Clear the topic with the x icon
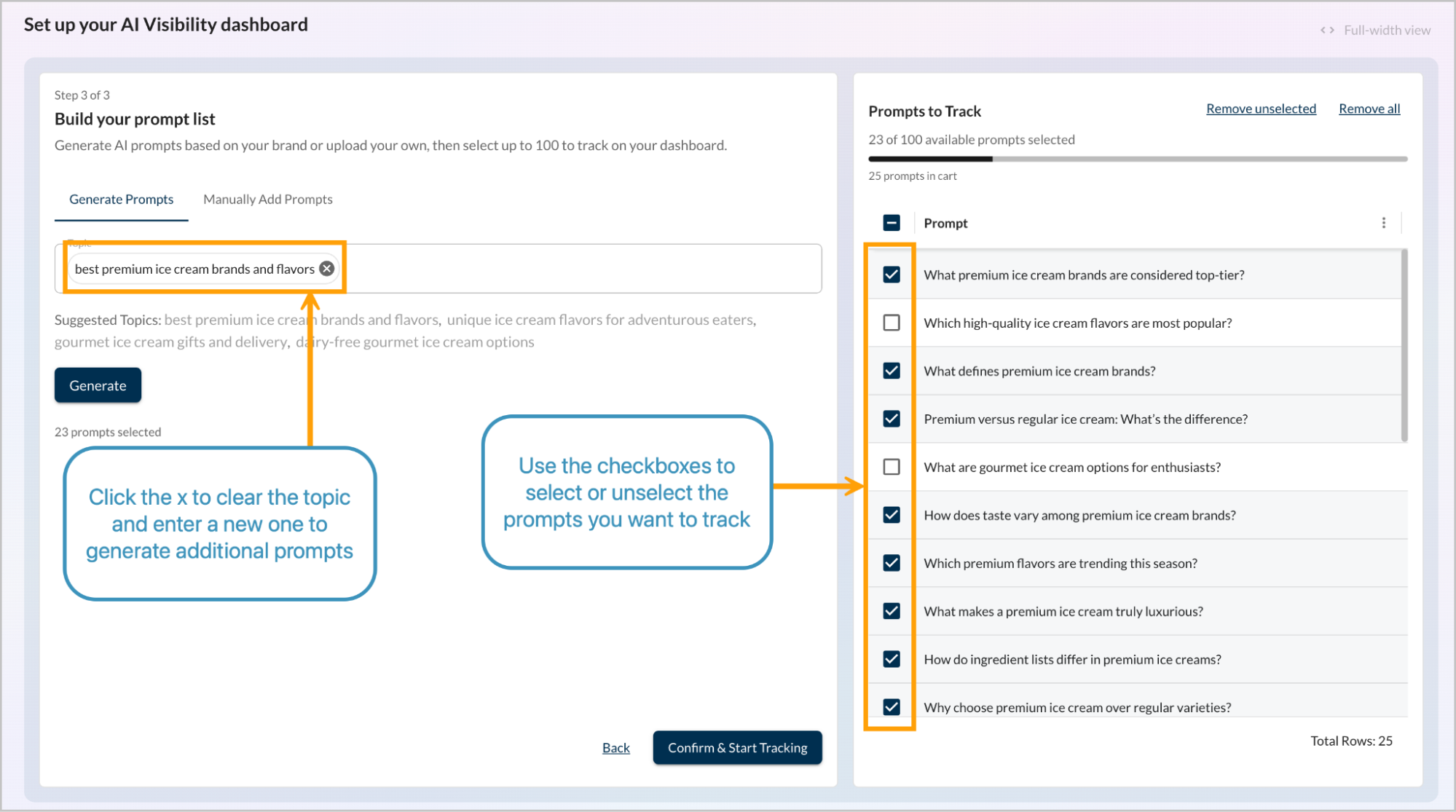 click(x=327, y=269)
